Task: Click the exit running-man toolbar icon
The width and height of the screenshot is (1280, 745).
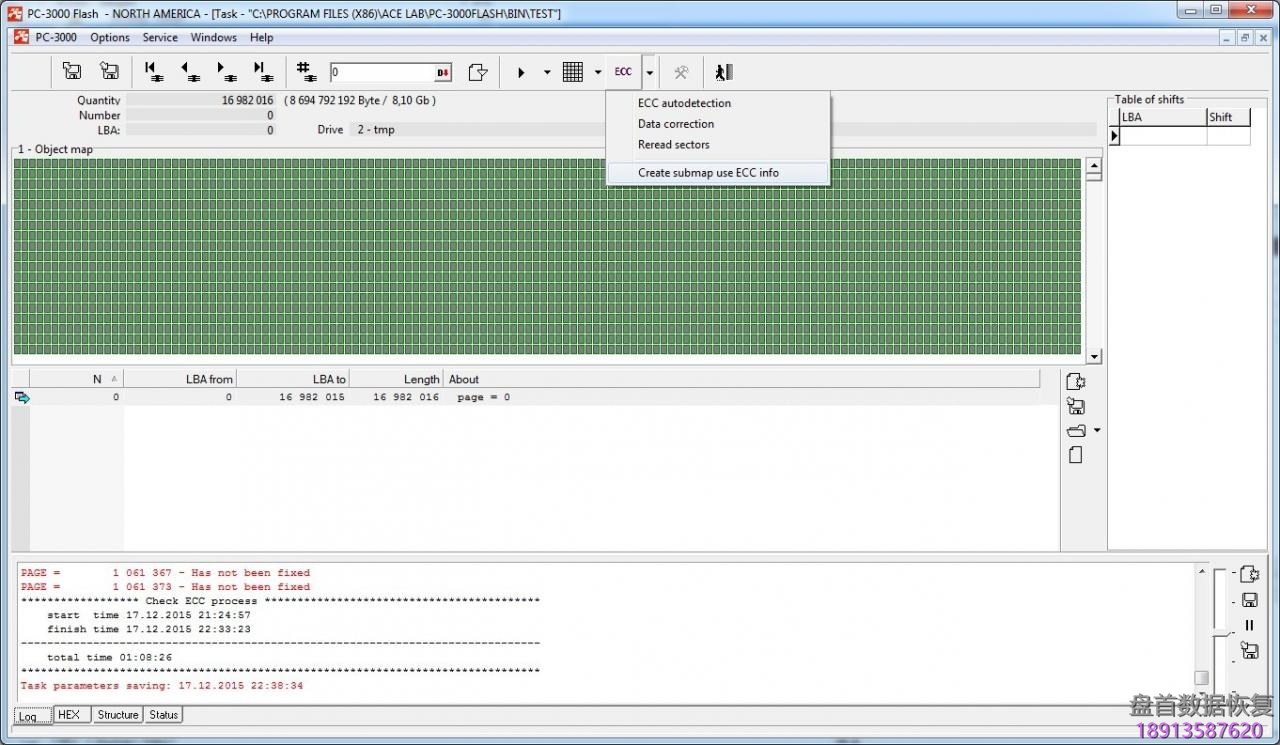Action: coord(724,72)
